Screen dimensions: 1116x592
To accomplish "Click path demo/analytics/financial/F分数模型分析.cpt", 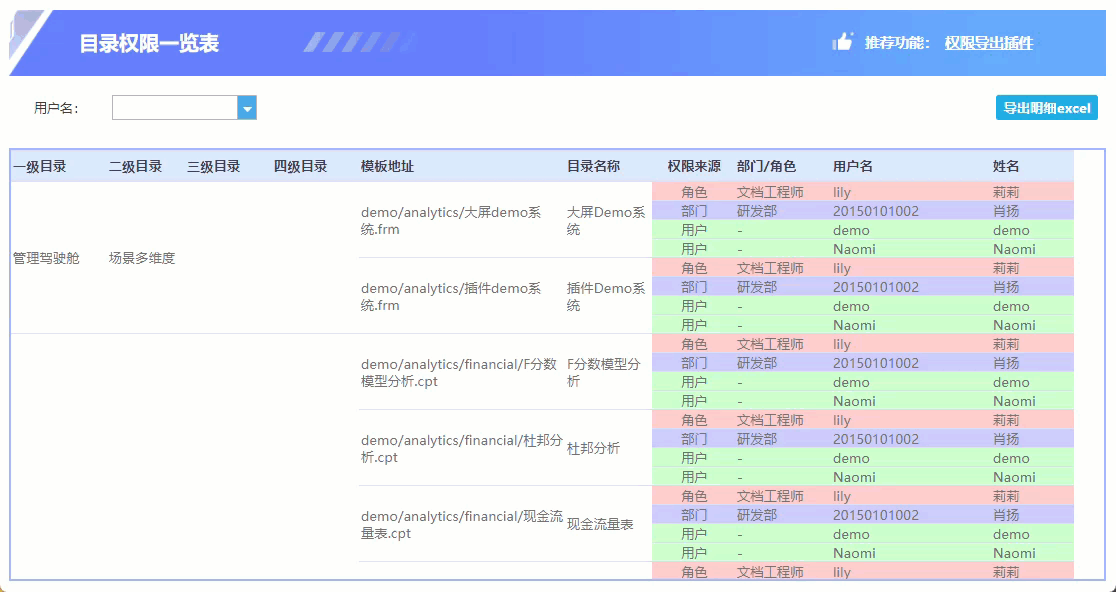I will [459, 373].
